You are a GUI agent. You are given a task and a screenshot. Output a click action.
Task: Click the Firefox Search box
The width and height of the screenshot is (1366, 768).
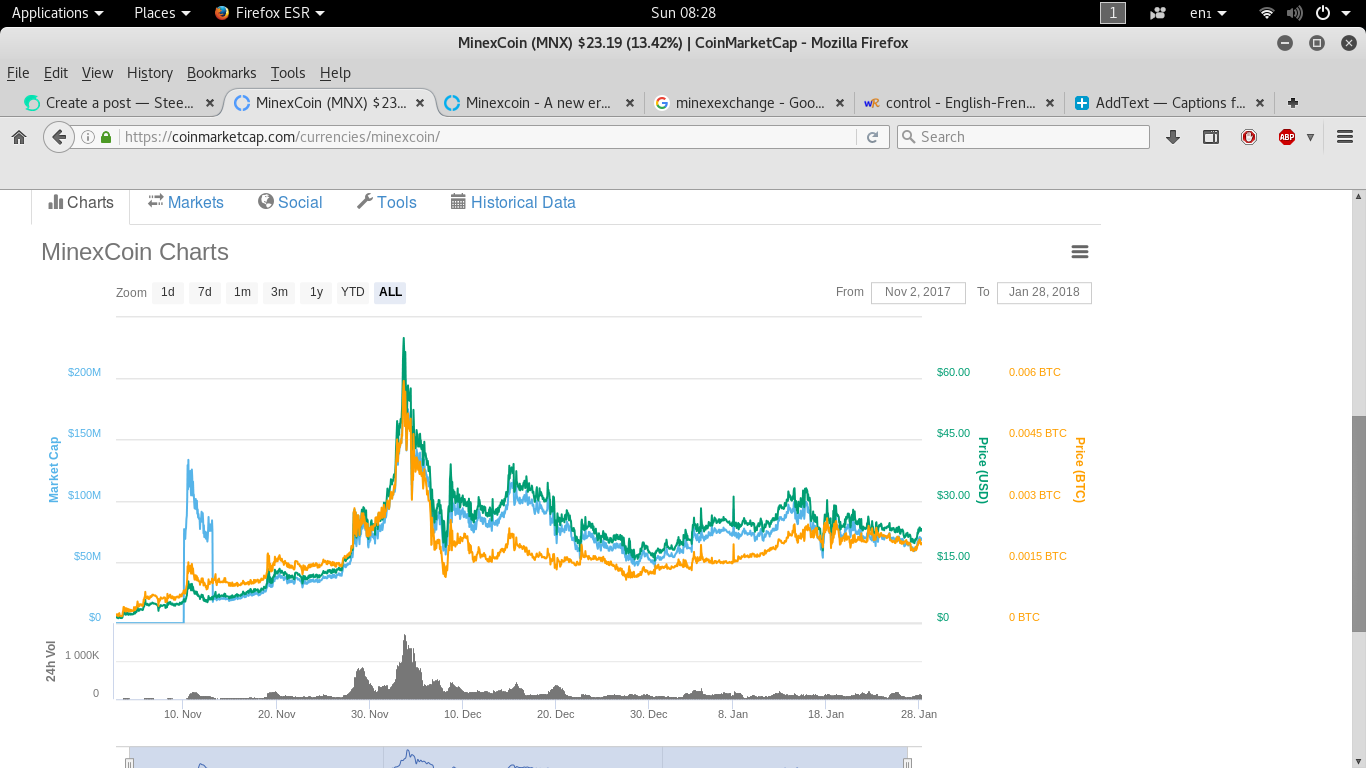coord(1023,137)
